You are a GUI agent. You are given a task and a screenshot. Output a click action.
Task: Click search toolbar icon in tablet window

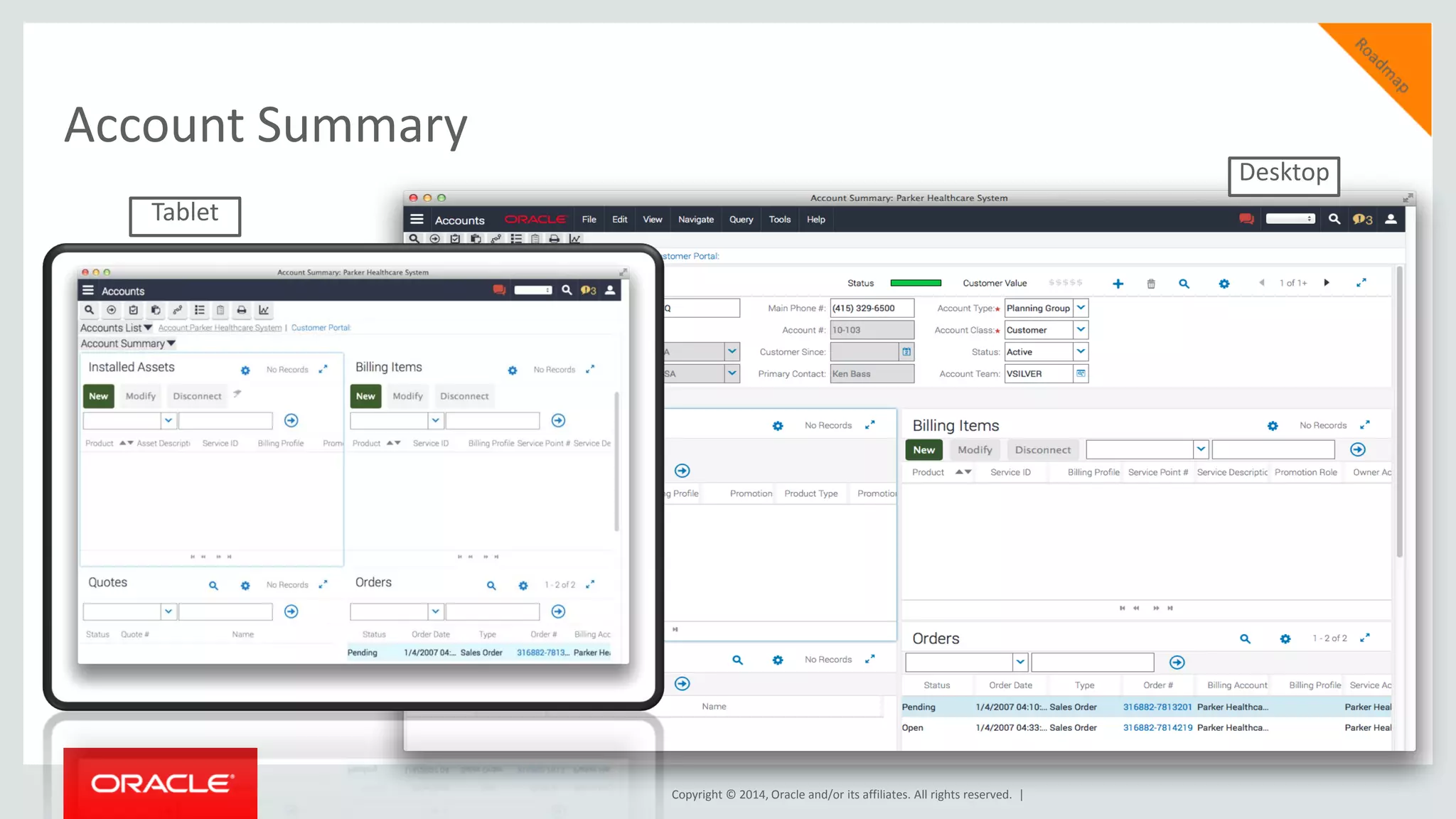coord(89,310)
